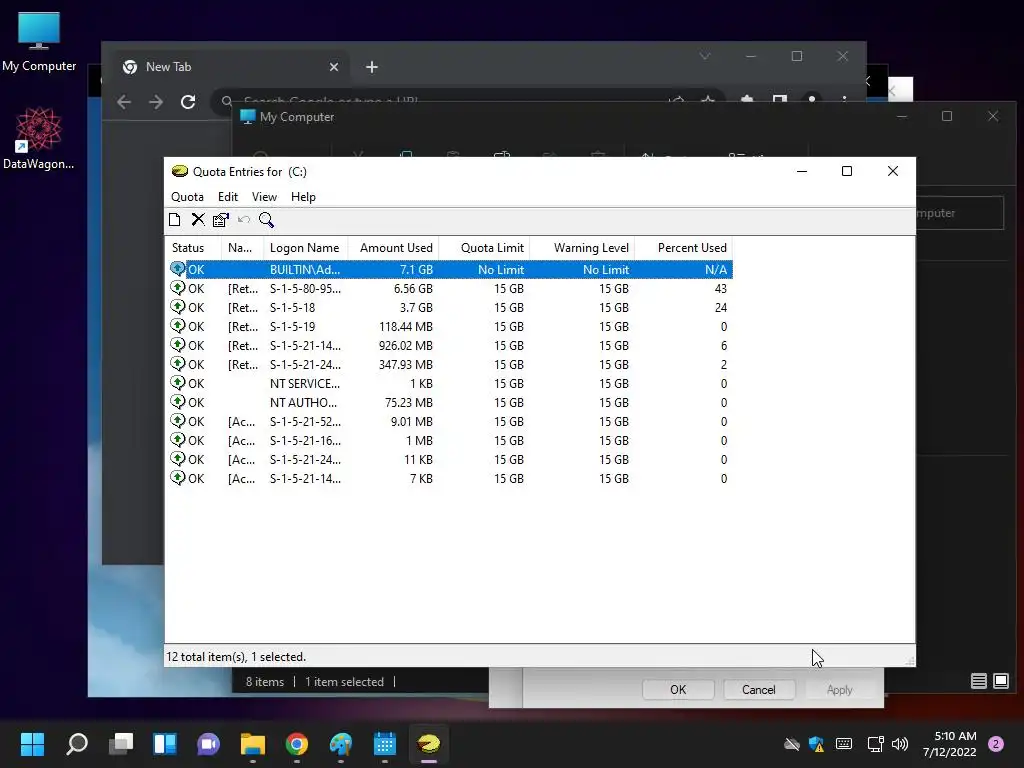Open the touch keyboard tray icon
This screenshot has width=1024, height=768.
pyautogui.click(x=844, y=744)
